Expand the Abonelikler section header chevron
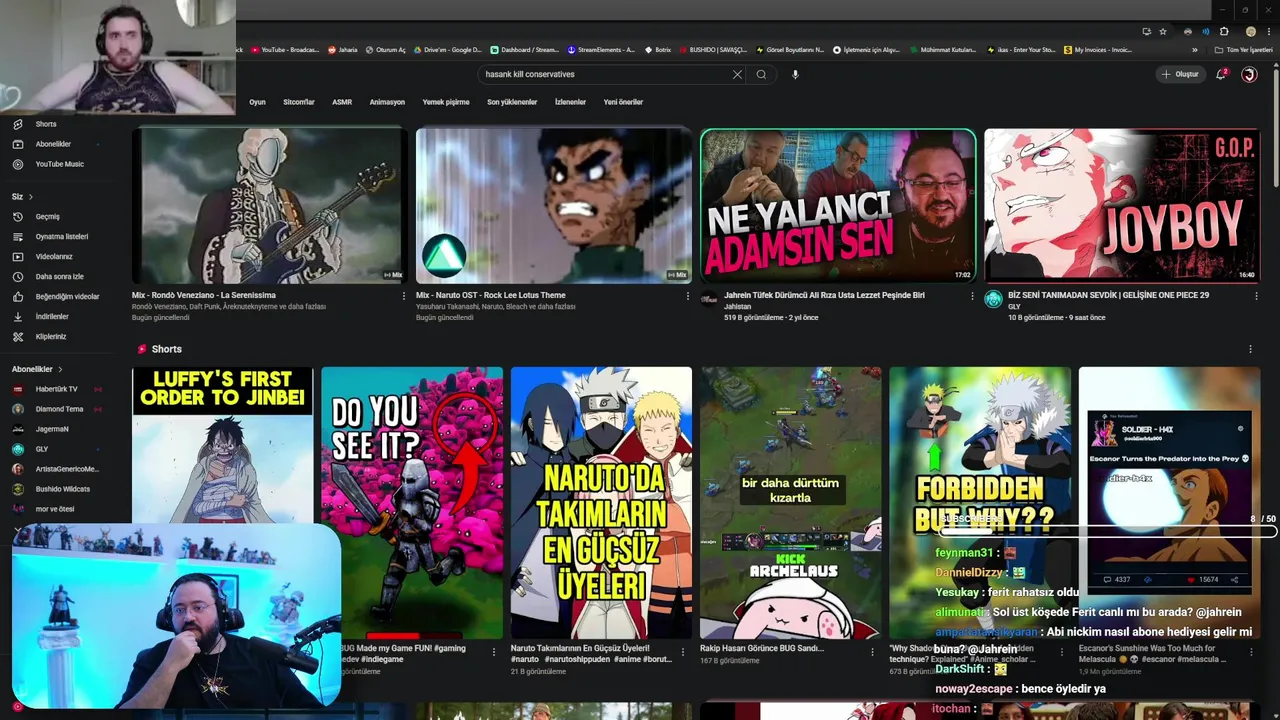The image size is (1280, 720). [60, 369]
